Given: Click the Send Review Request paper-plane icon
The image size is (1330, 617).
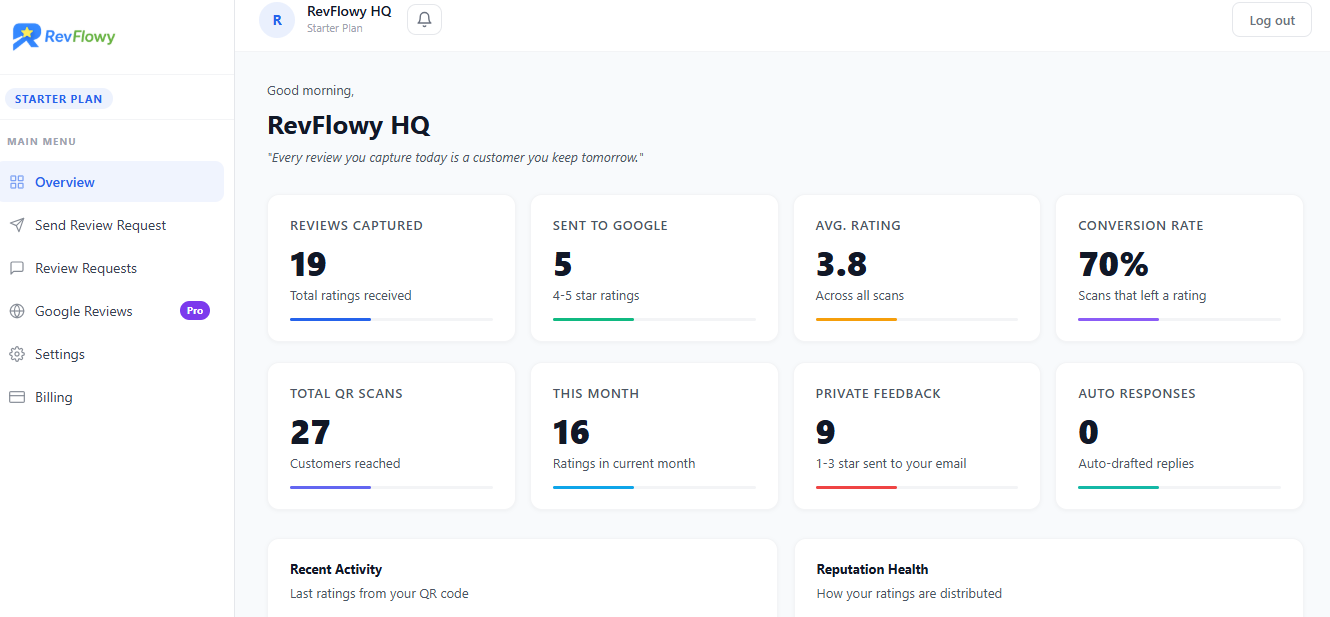Looking at the screenshot, I should click(x=16, y=225).
